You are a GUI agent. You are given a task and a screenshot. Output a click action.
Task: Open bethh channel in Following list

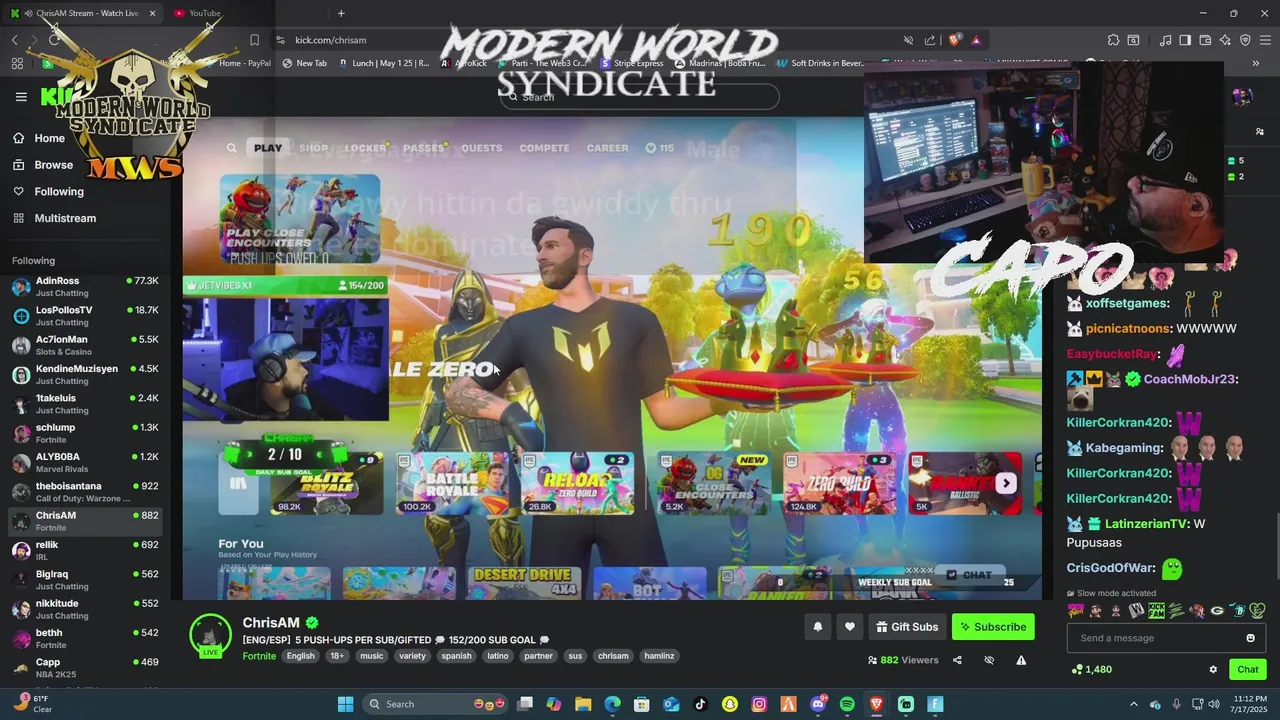(x=85, y=638)
